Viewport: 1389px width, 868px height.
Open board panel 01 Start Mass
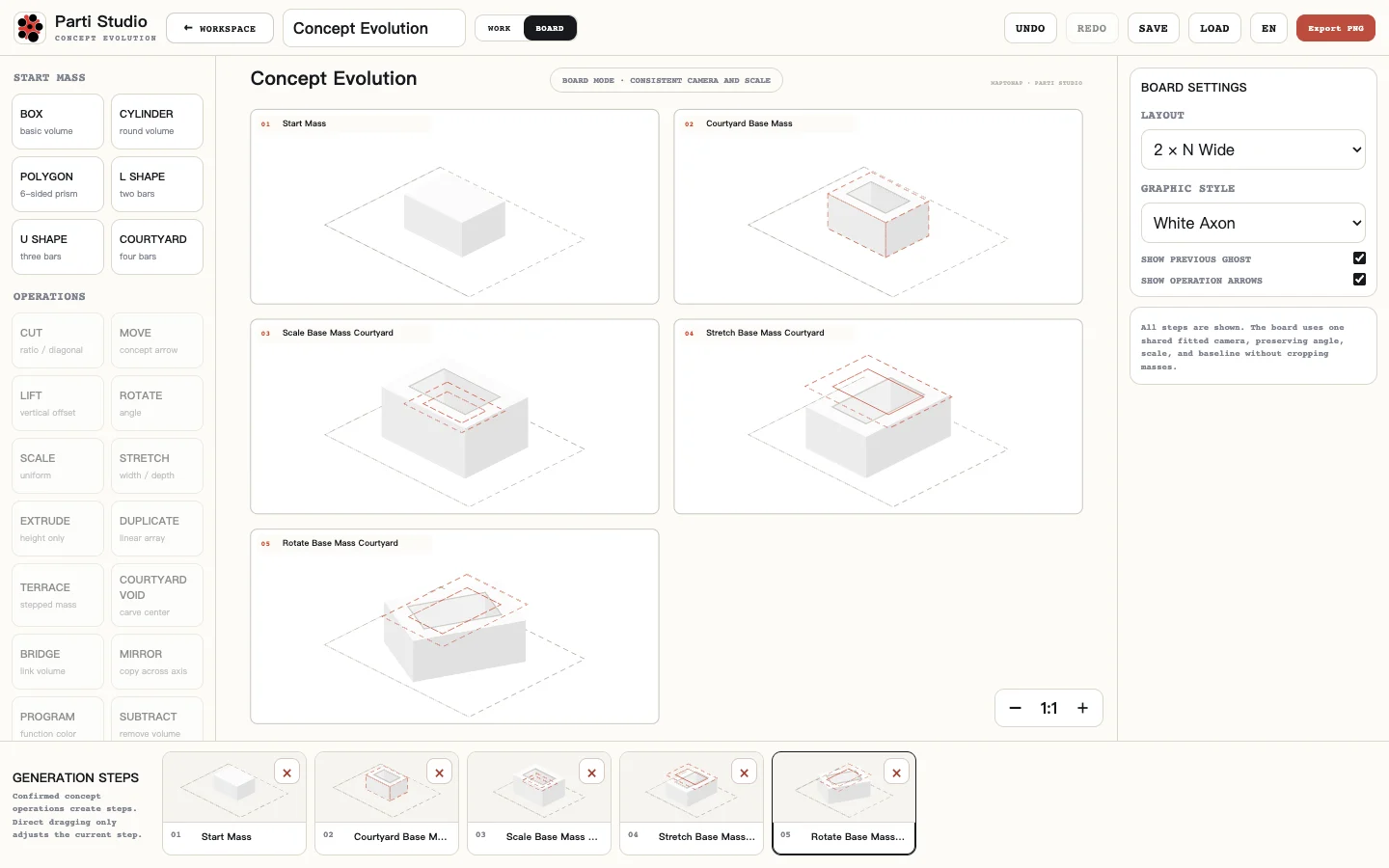coord(454,206)
